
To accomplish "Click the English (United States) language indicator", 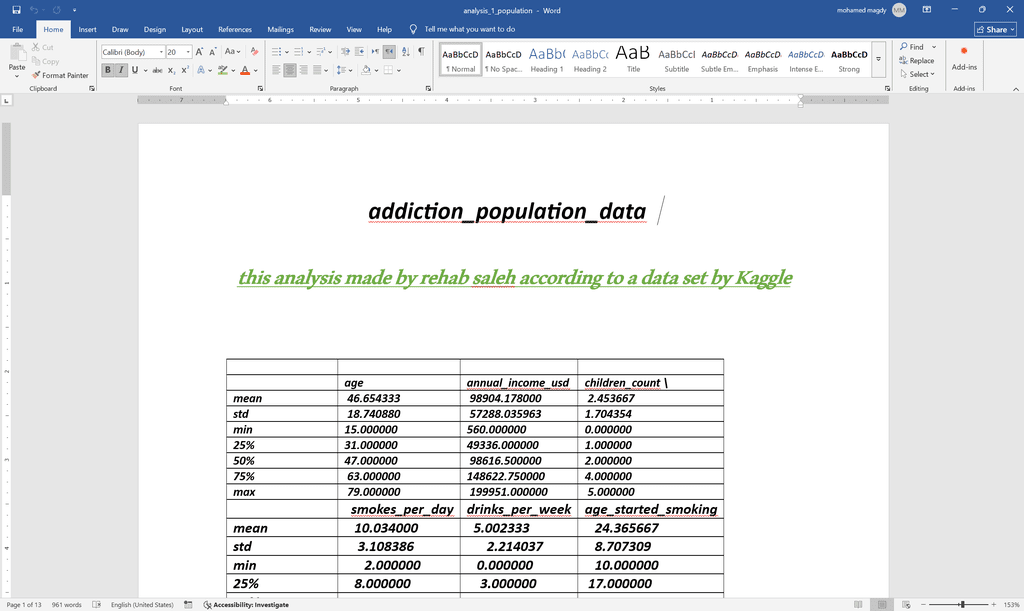I will coord(142,605).
